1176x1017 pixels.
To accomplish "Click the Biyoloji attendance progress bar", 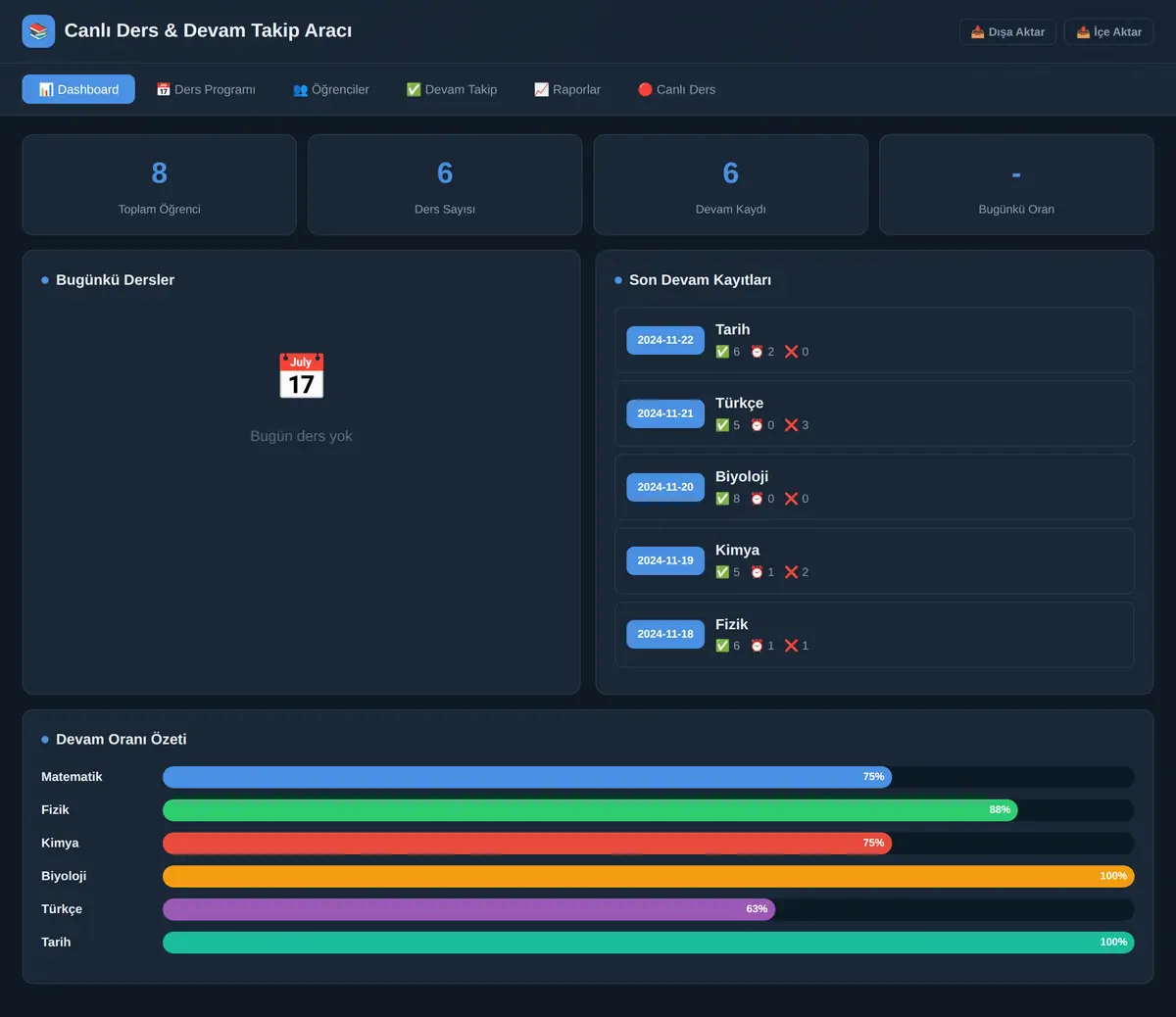I will click(x=648, y=876).
